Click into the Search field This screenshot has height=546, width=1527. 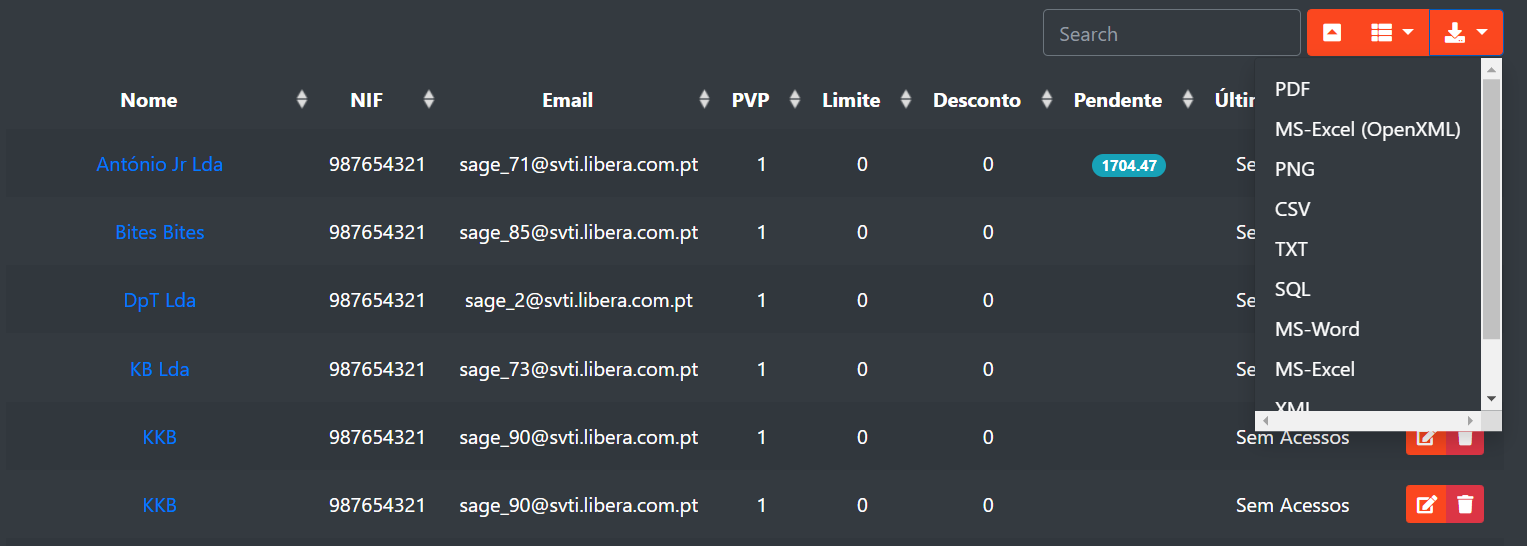[x=1171, y=33]
